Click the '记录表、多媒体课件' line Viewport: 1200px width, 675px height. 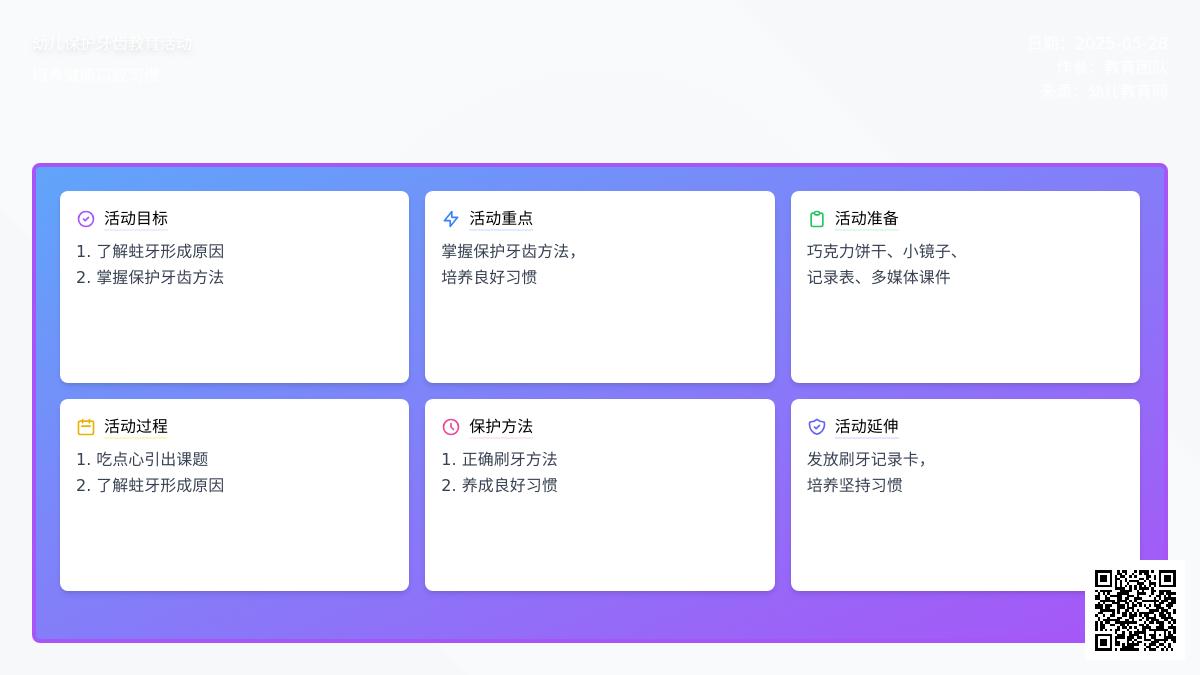(x=879, y=278)
